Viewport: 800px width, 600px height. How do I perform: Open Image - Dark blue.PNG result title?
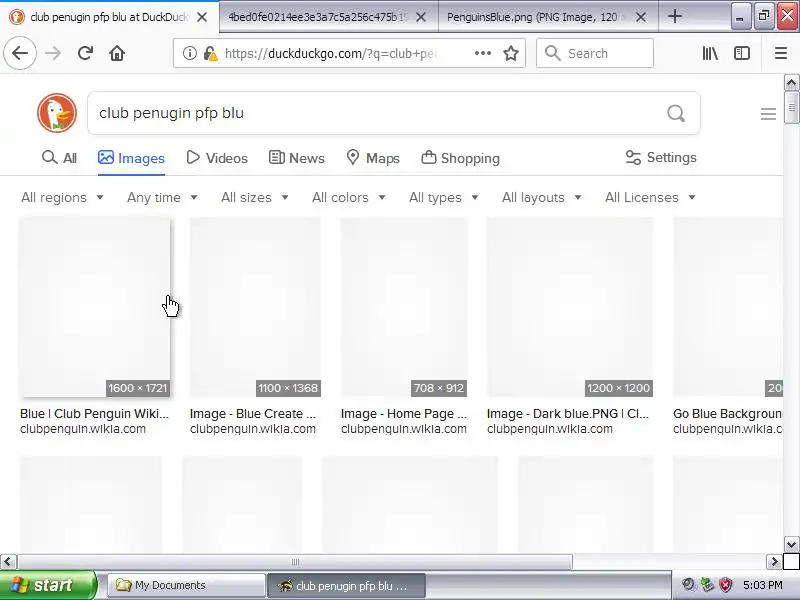568,413
